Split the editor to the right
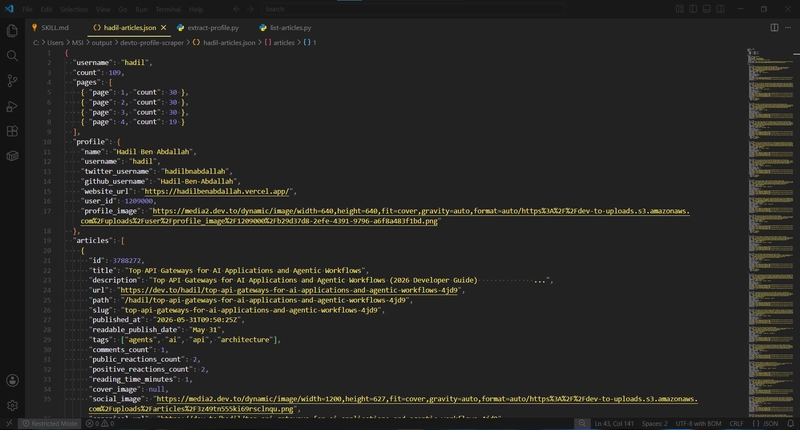Image resolution: width=800 pixels, height=430 pixels. (x=774, y=28)
